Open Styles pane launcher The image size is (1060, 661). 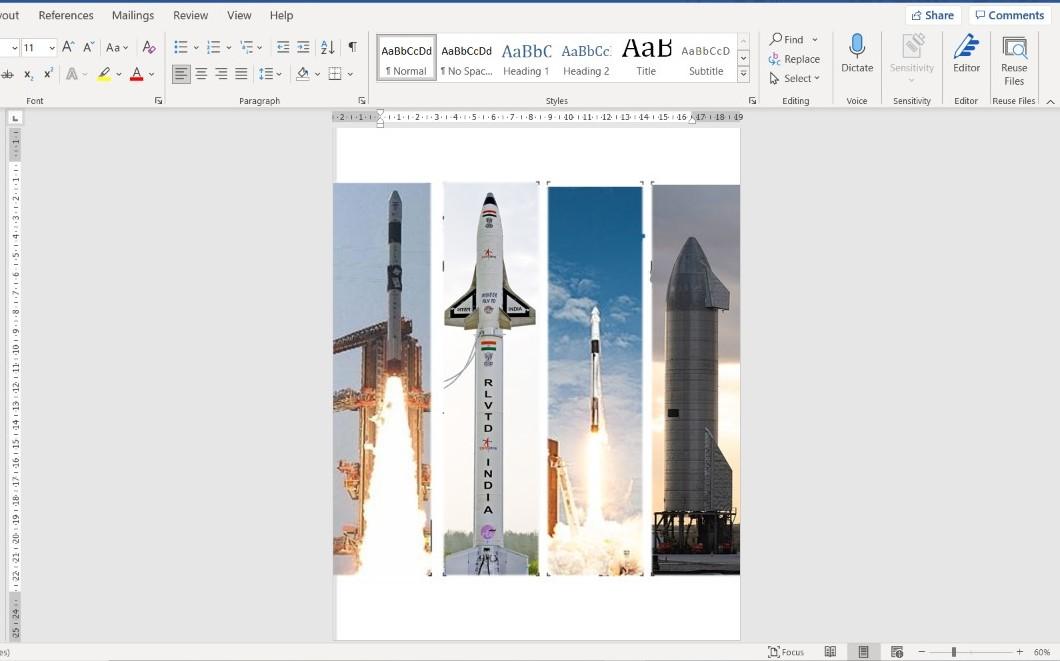(752, 101)
